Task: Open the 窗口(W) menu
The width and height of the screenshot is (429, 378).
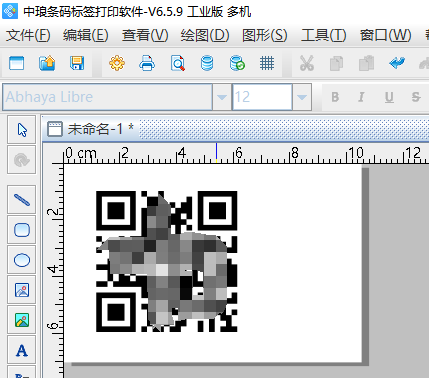Action: pos(385,35)
